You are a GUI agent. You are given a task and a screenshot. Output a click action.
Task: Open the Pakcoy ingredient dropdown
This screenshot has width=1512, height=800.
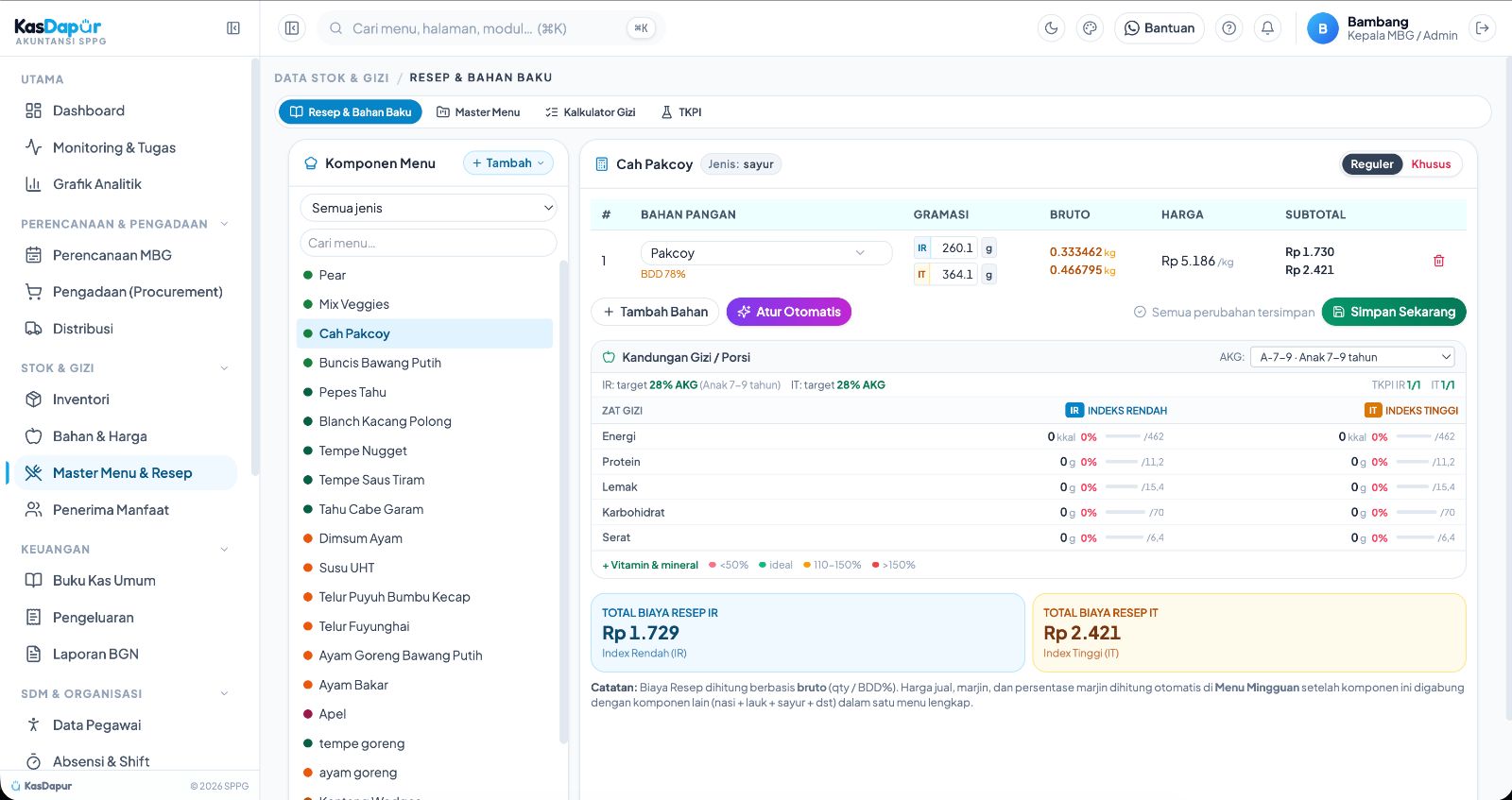(x=766, y=253)
